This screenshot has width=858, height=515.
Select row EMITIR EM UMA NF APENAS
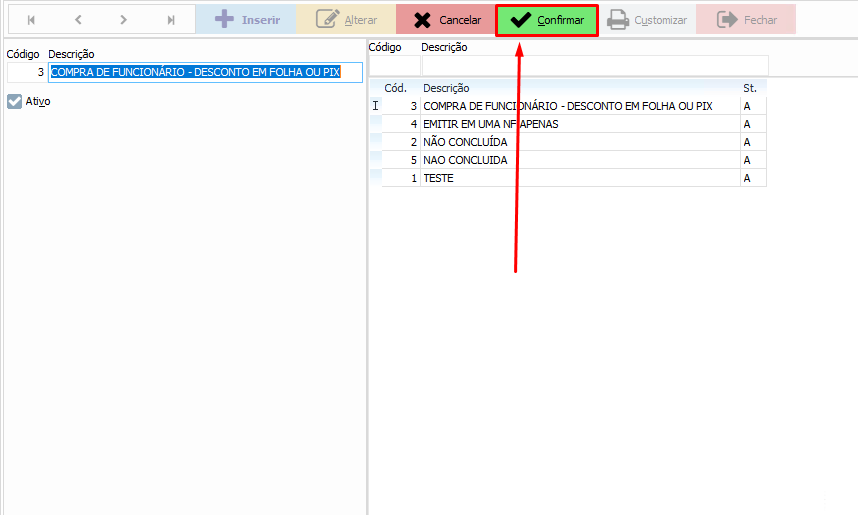(x=490, y=124)
